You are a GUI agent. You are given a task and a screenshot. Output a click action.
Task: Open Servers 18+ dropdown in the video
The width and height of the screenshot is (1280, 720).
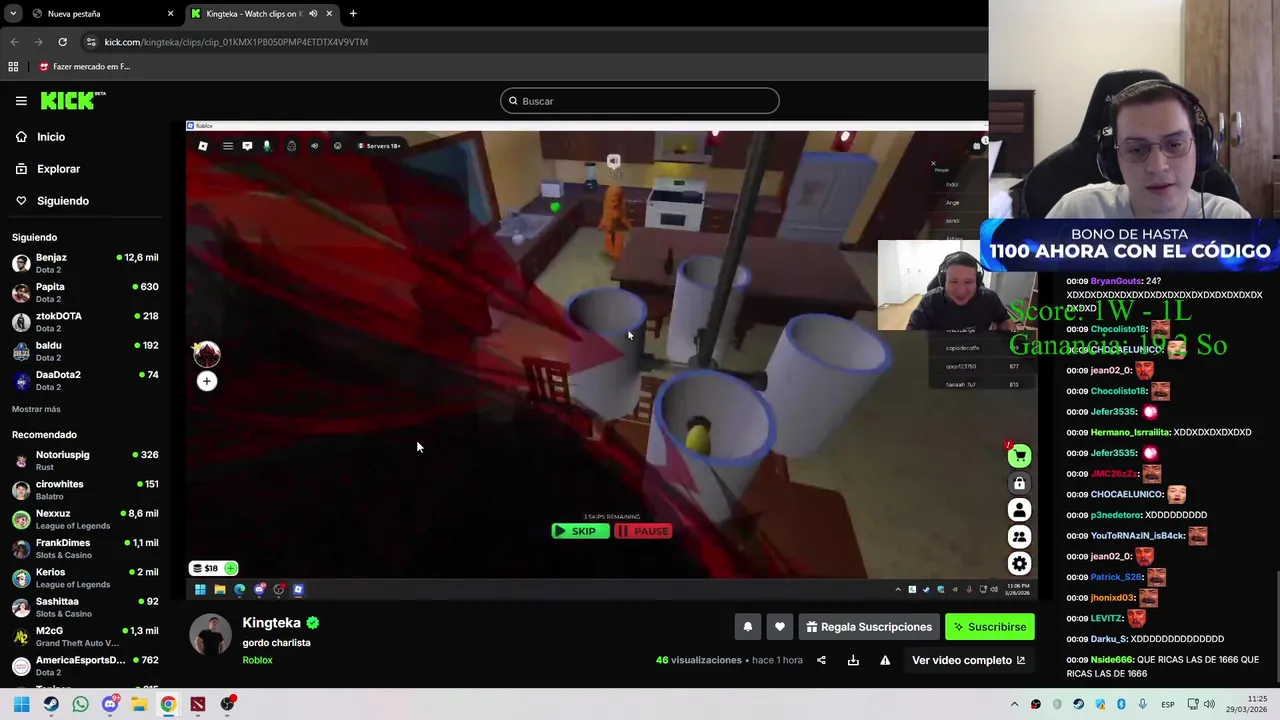pos(380,146)
